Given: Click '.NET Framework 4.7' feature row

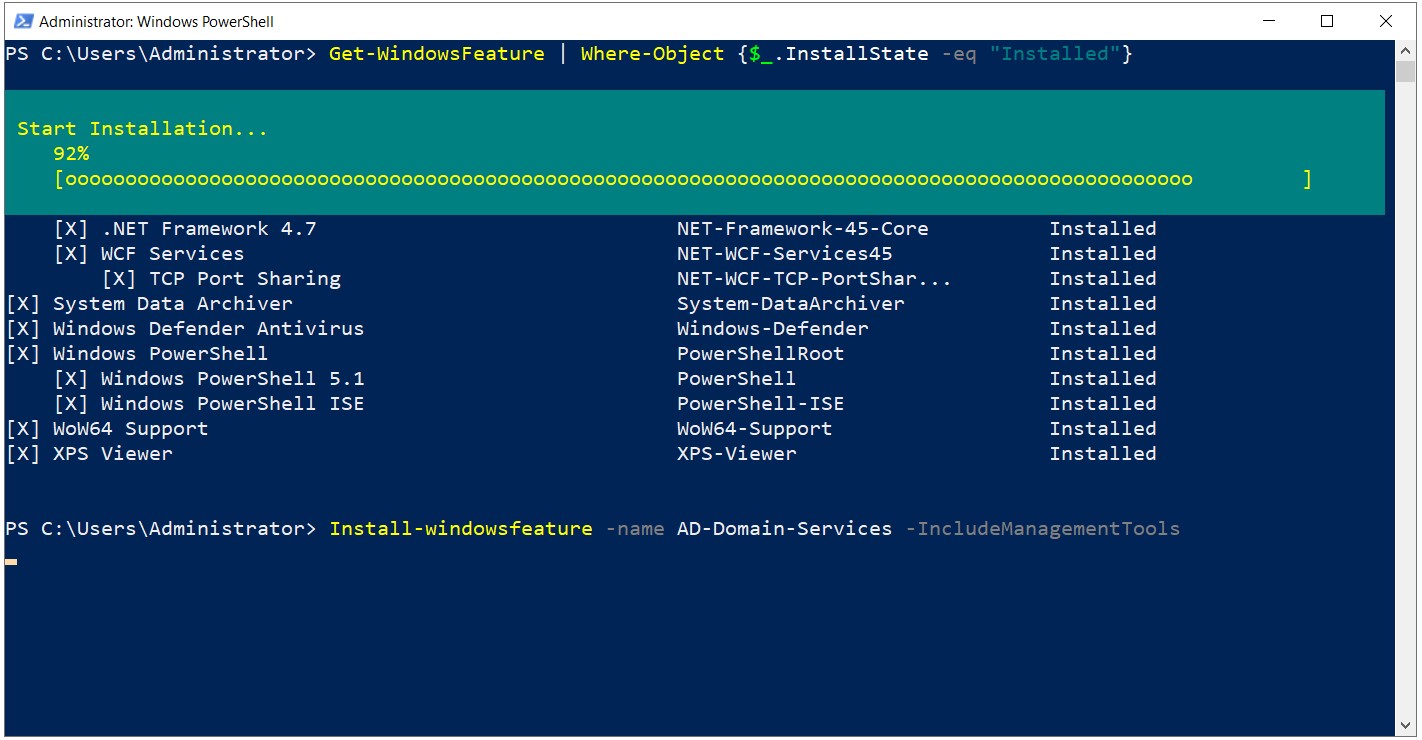Looking at the screenshot, I should tap(580, 229).
